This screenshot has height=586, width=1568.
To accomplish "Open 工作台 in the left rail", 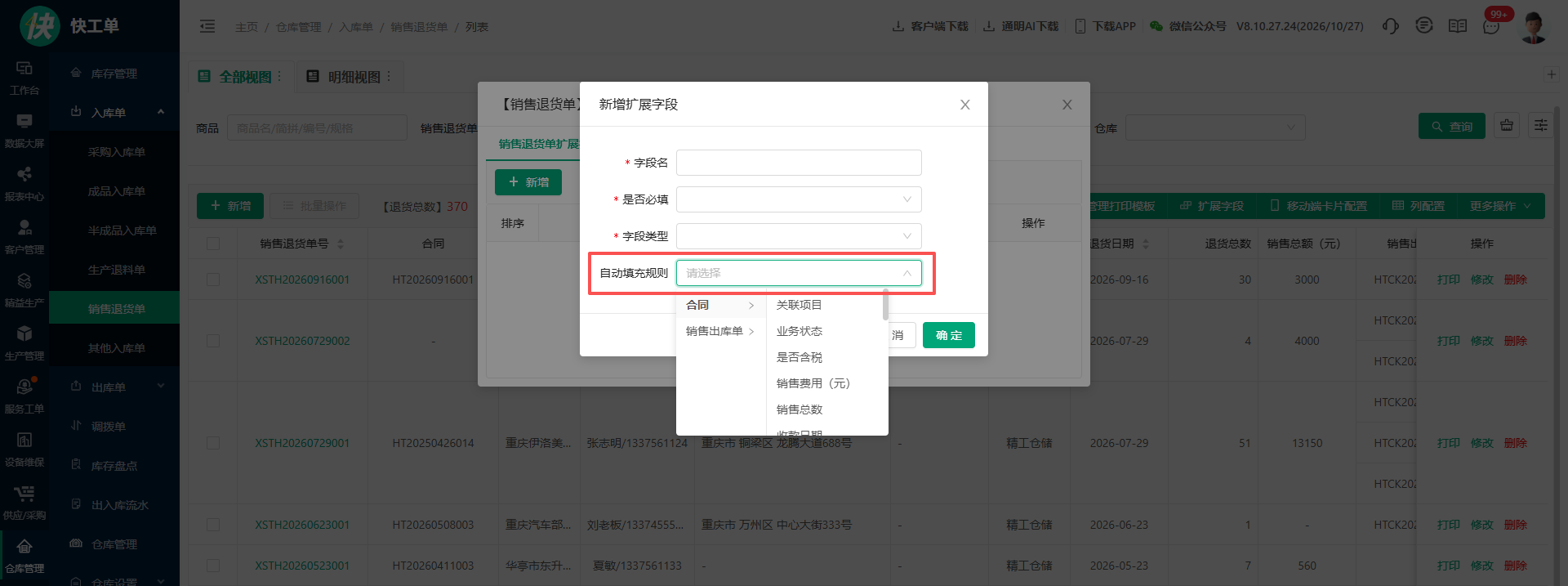I will point(24,78).
